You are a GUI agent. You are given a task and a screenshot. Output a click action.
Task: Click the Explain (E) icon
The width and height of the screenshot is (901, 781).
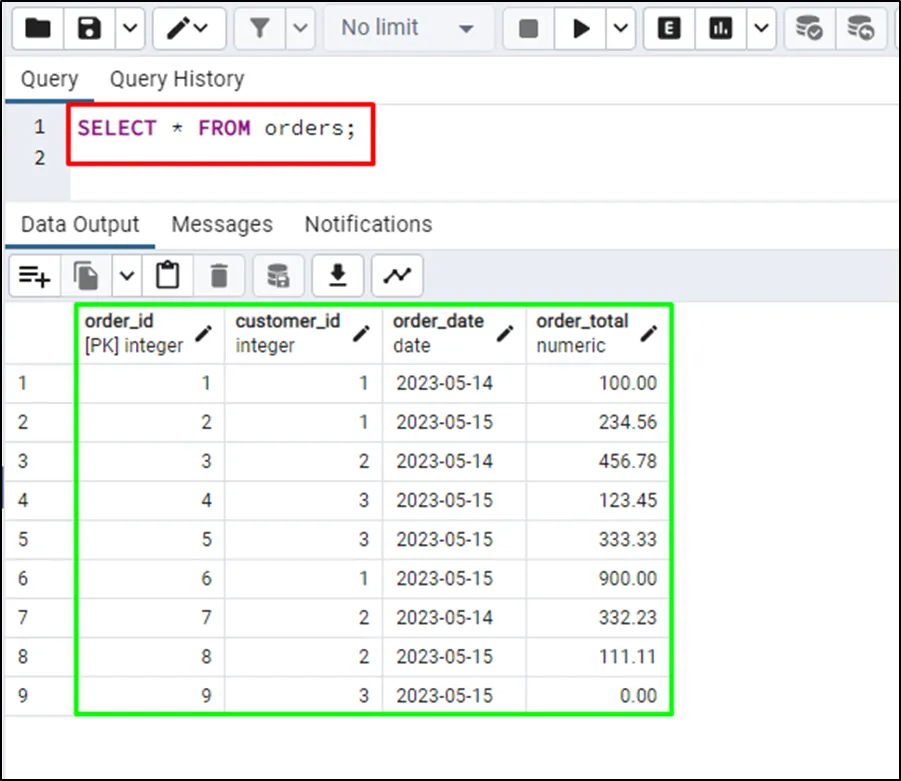[x=669, y=28]
